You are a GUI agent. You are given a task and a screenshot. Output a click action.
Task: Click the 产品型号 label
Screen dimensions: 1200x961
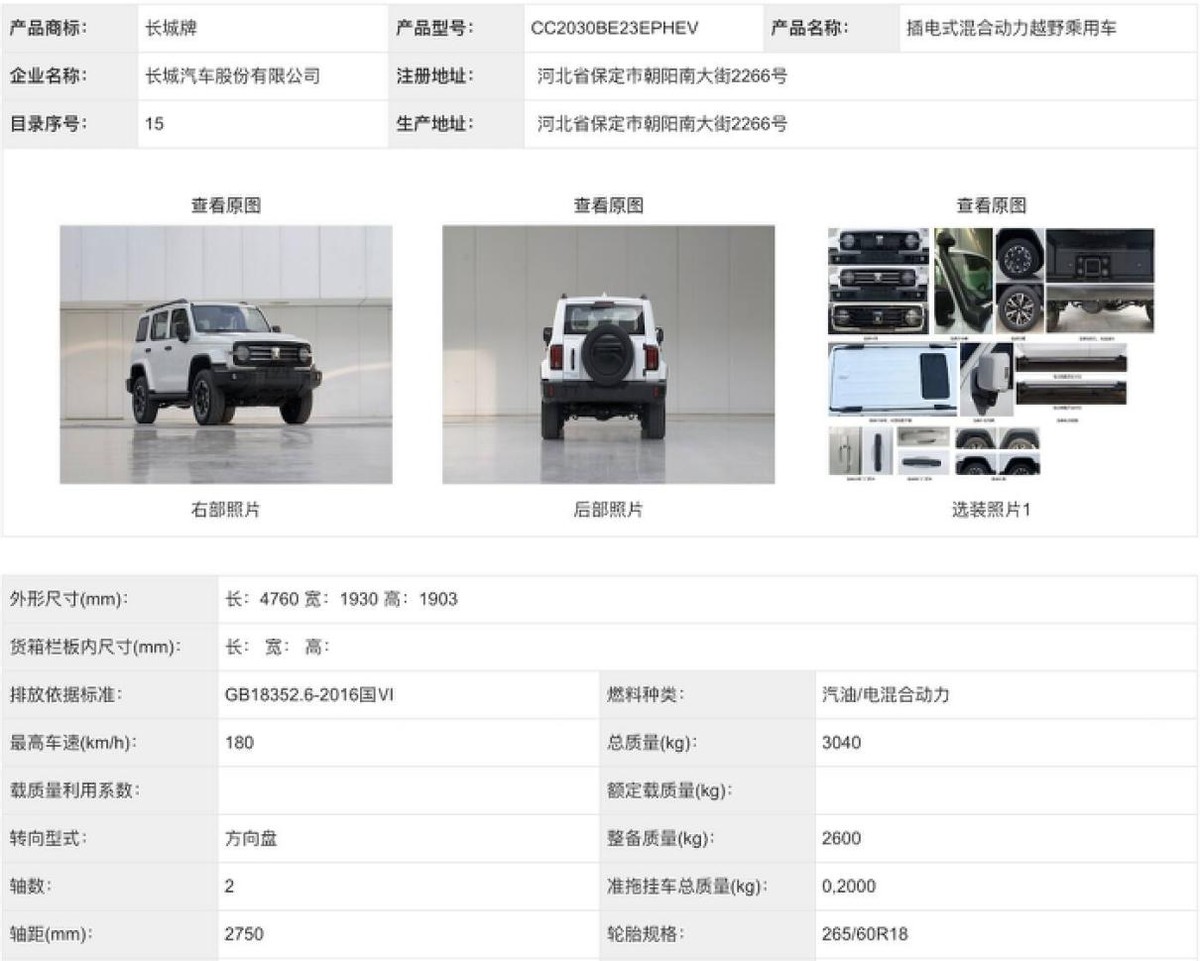click(x=435, y=29)
